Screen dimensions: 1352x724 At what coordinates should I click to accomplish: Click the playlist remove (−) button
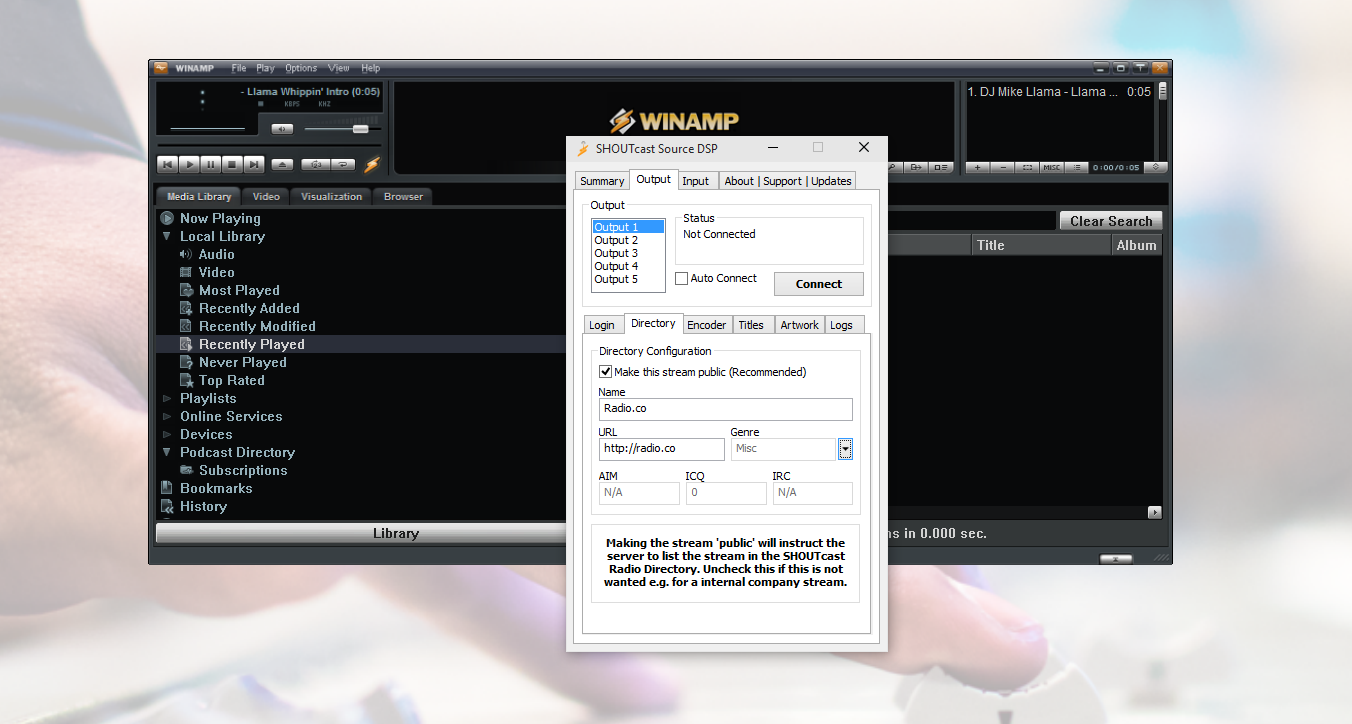click(1003, 167)
